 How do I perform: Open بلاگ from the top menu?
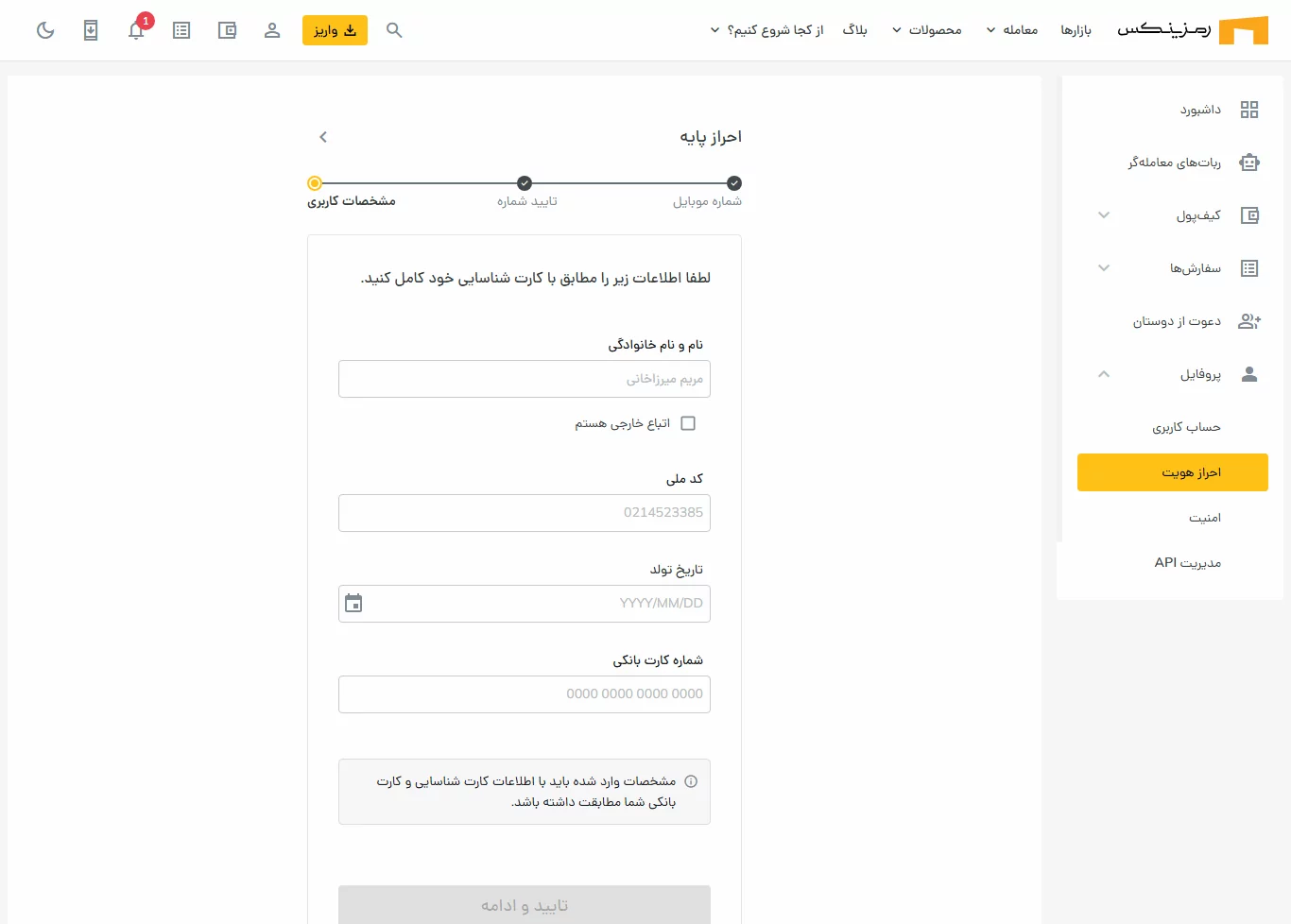[854, 30]
